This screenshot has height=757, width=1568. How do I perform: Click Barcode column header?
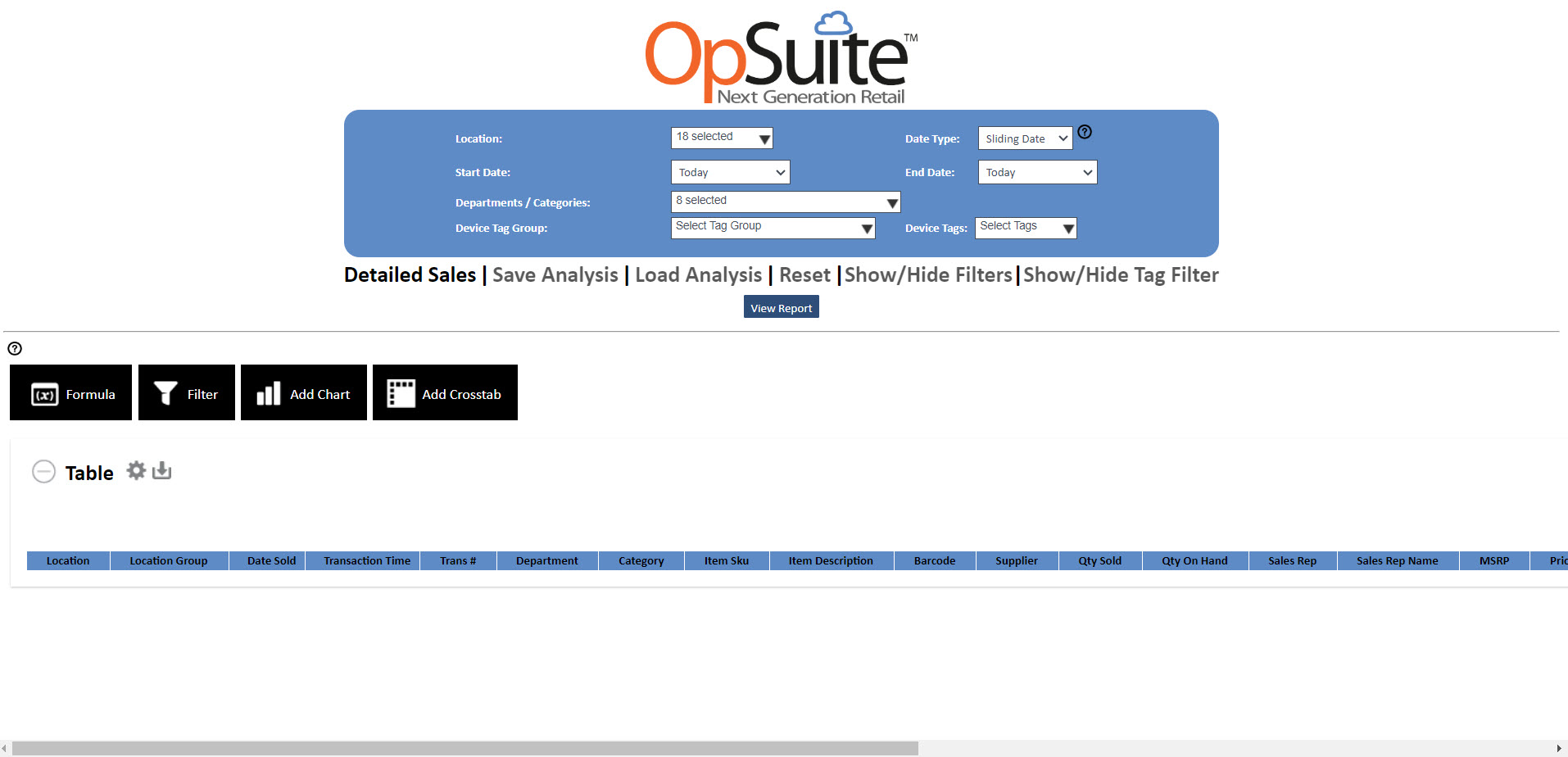(935, 560)
